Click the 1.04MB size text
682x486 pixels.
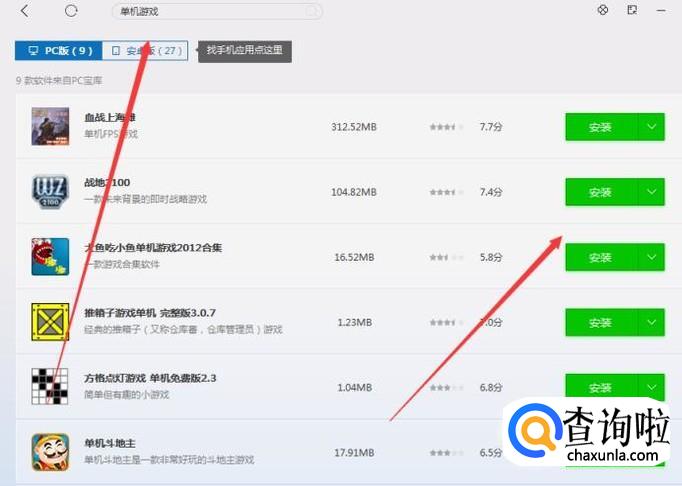(354, 387)
